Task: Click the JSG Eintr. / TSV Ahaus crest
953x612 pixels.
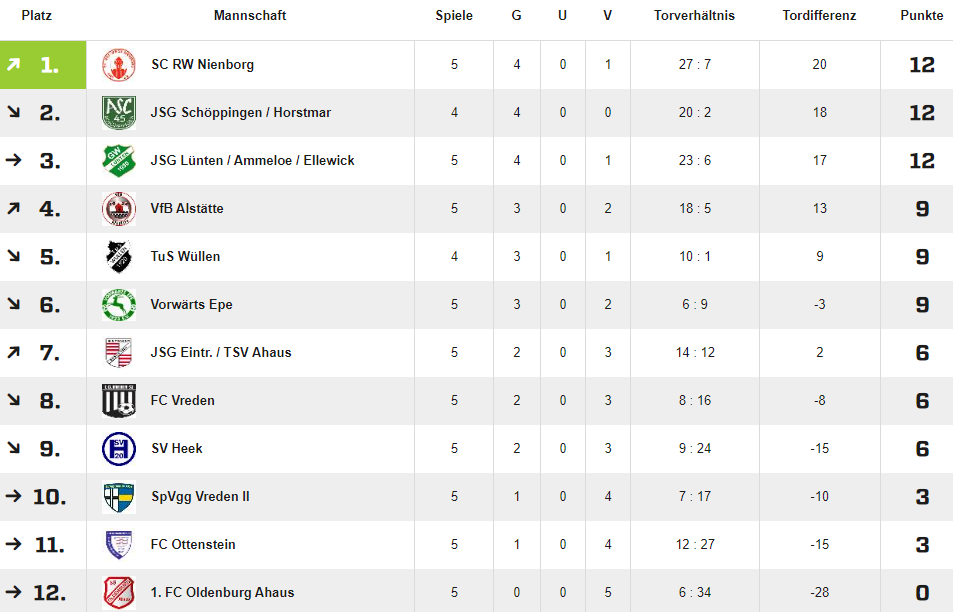Action: (119, 352)
